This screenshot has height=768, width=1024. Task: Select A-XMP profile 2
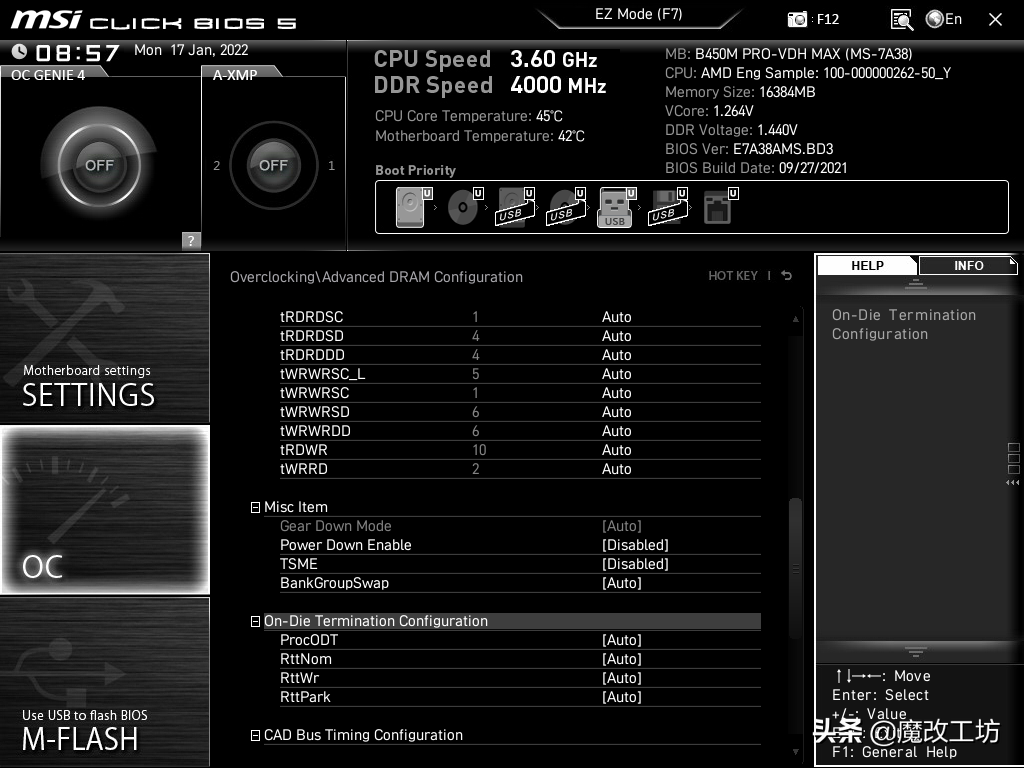point(217,165)
